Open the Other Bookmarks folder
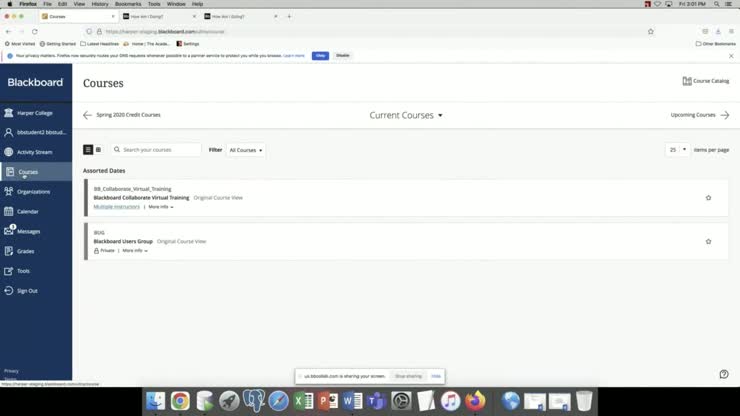740x416 pixels. [715, 44]
